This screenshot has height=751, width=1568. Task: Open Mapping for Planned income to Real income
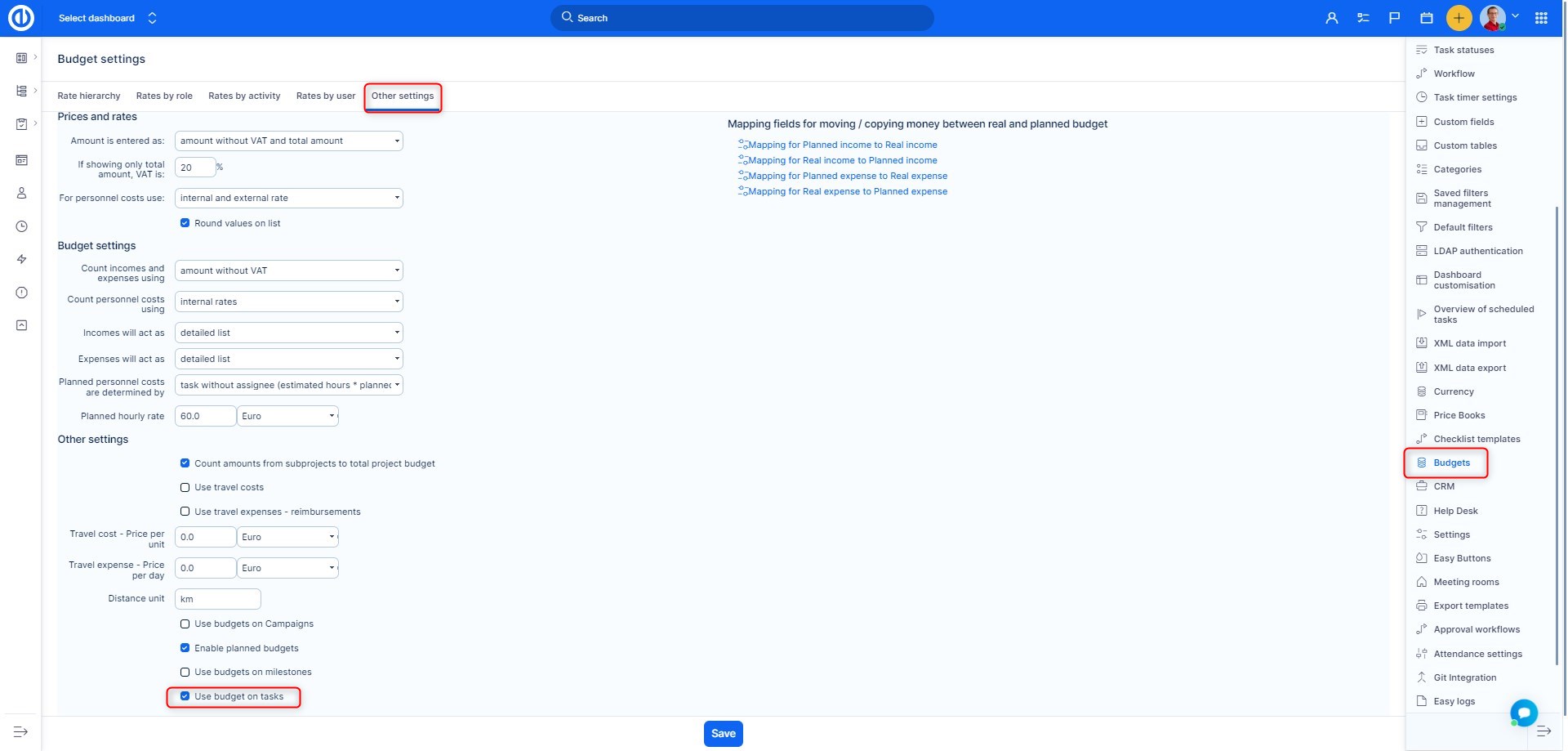(842, 145)
